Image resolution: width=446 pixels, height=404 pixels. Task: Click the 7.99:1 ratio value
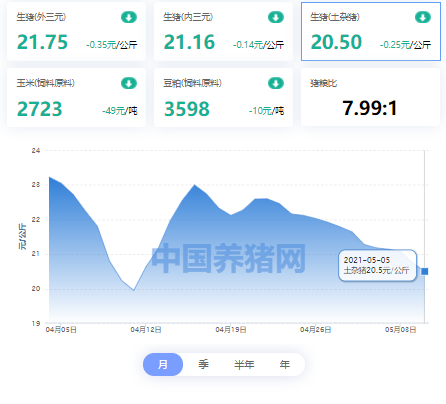[x=370, y=108]
